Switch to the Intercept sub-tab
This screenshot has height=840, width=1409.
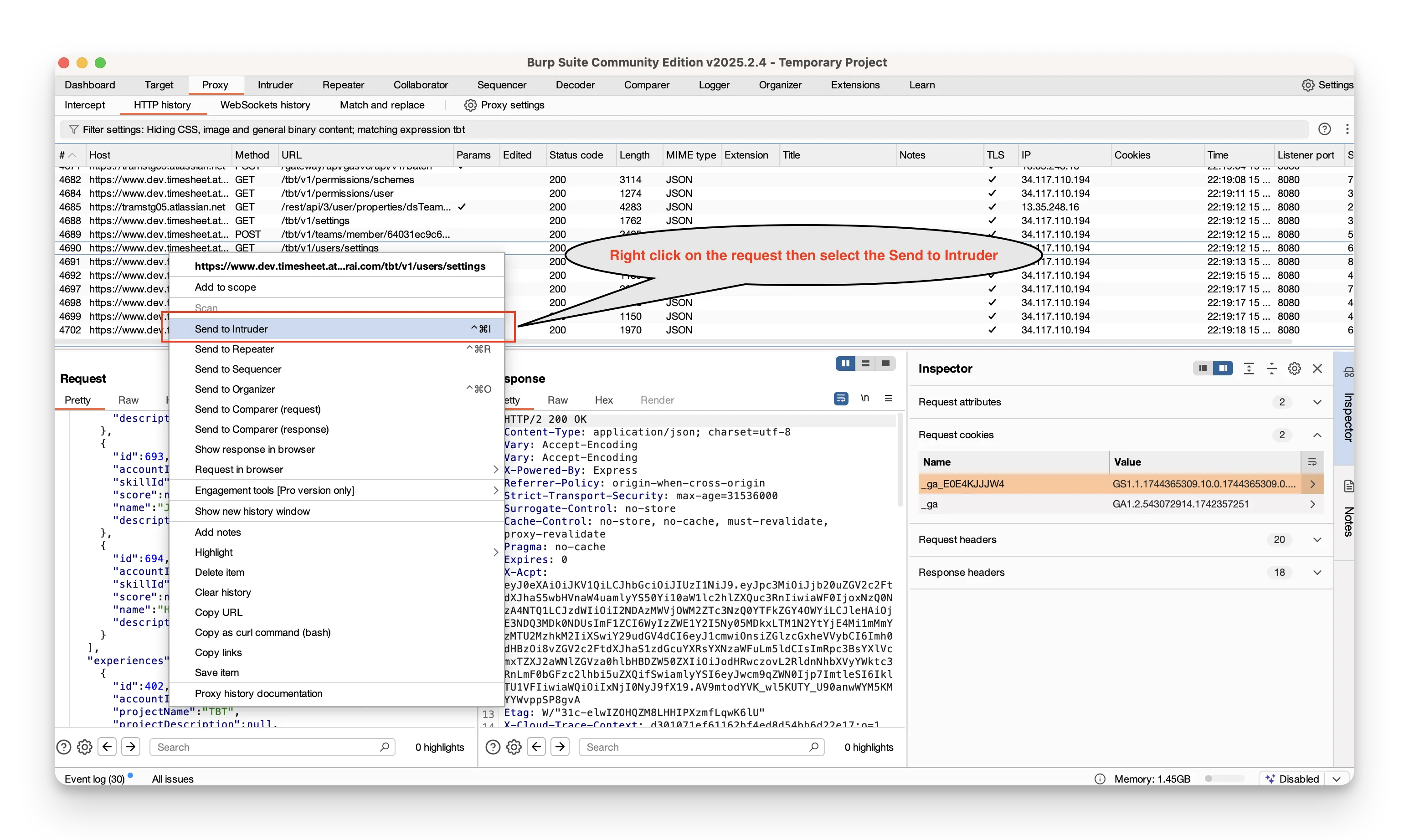85,105
